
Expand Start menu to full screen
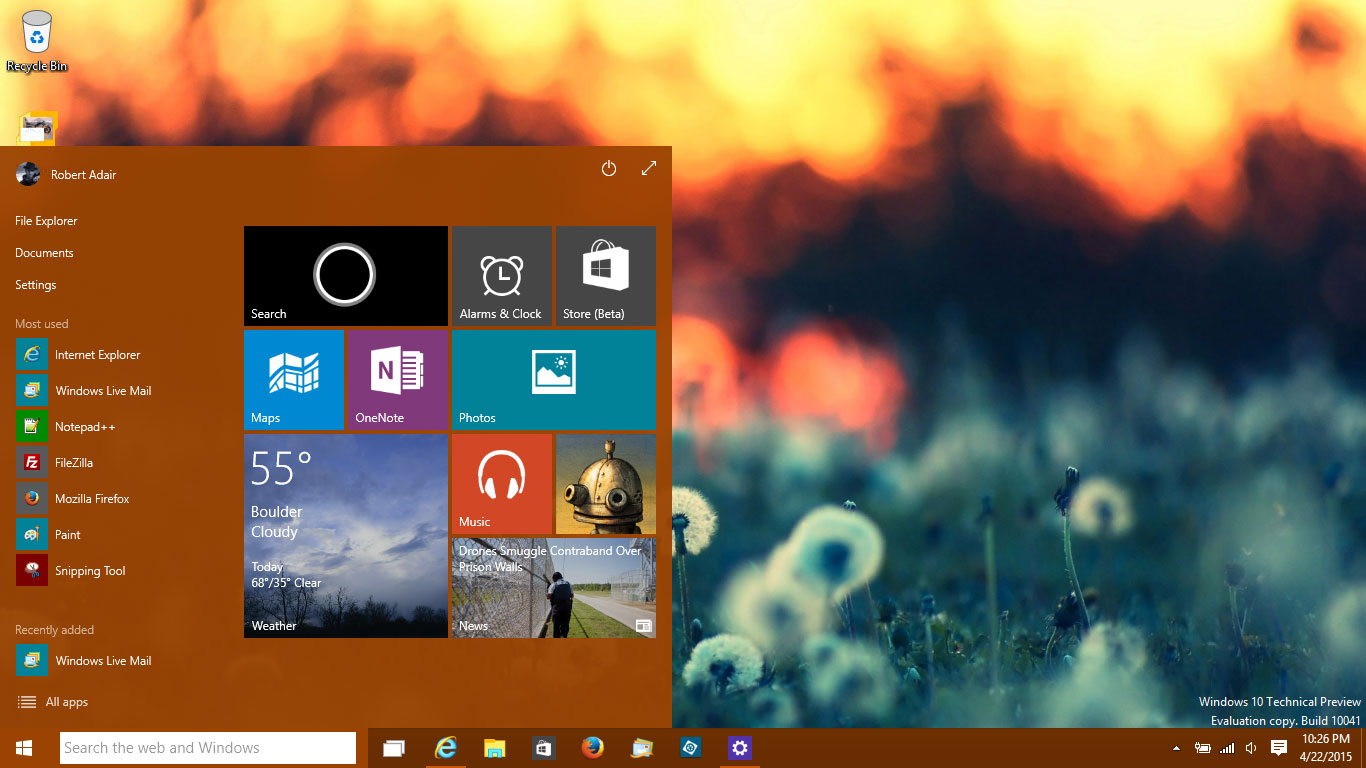point(649,169)
